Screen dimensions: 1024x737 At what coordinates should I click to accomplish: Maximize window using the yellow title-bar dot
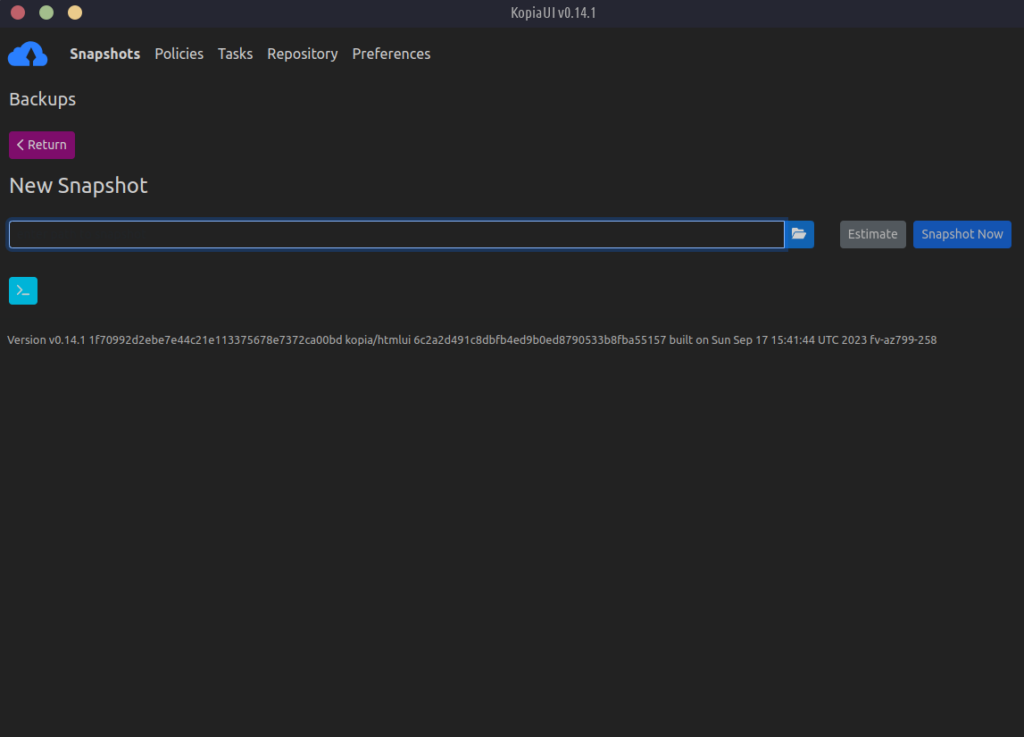pos(75,13)
